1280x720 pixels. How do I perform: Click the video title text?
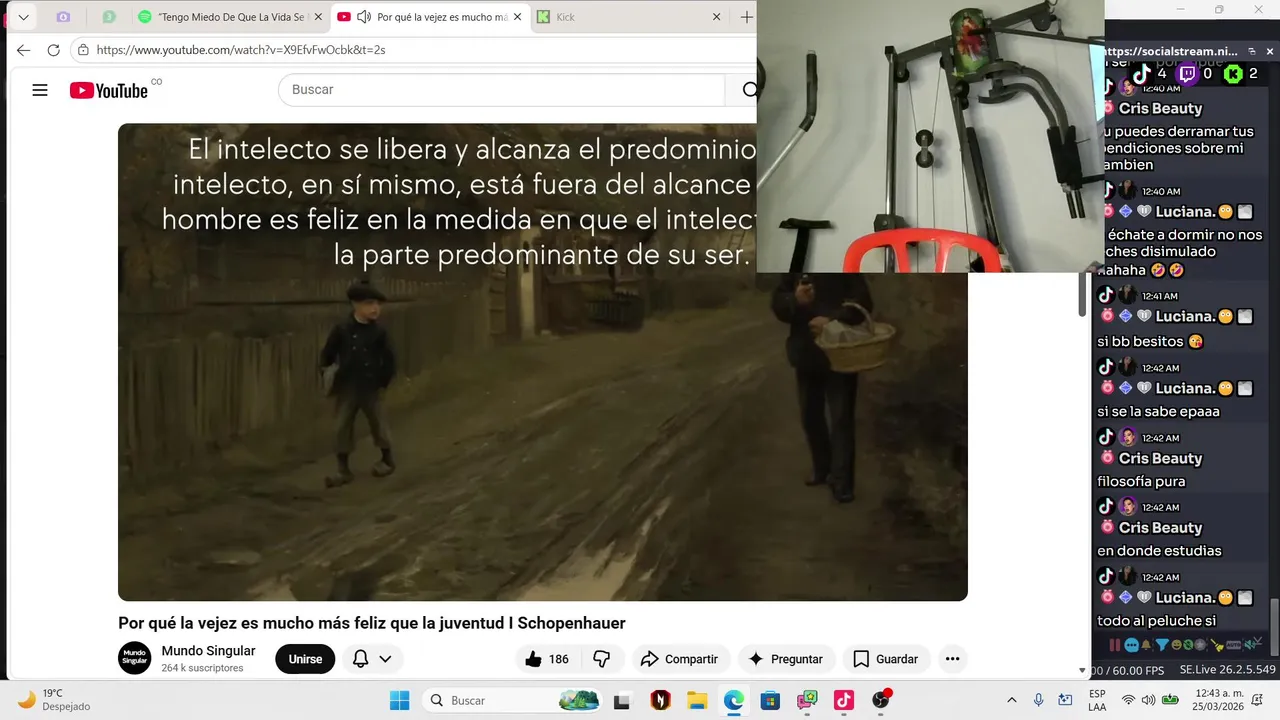(x=372, y=623)
